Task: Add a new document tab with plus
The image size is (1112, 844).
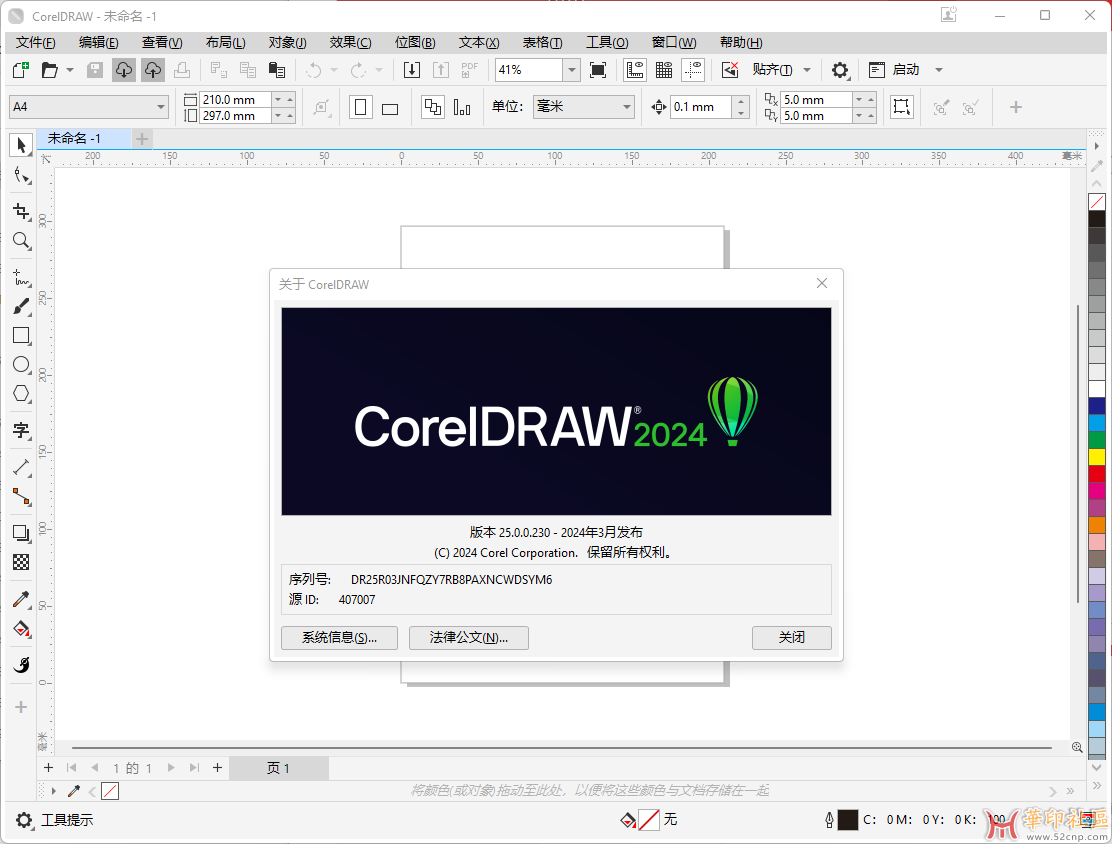Action: point(142,139)
